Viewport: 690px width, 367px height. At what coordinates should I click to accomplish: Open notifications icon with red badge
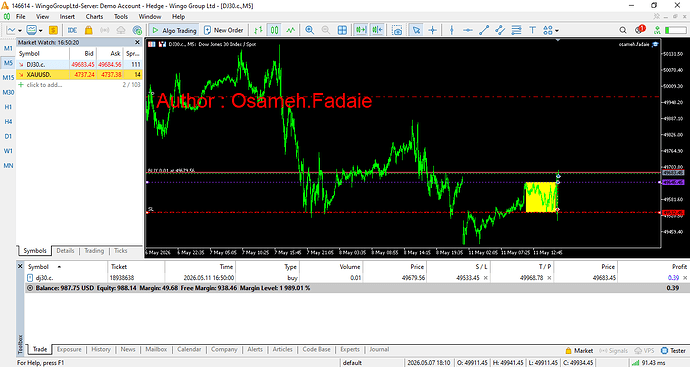pos(640,29)
